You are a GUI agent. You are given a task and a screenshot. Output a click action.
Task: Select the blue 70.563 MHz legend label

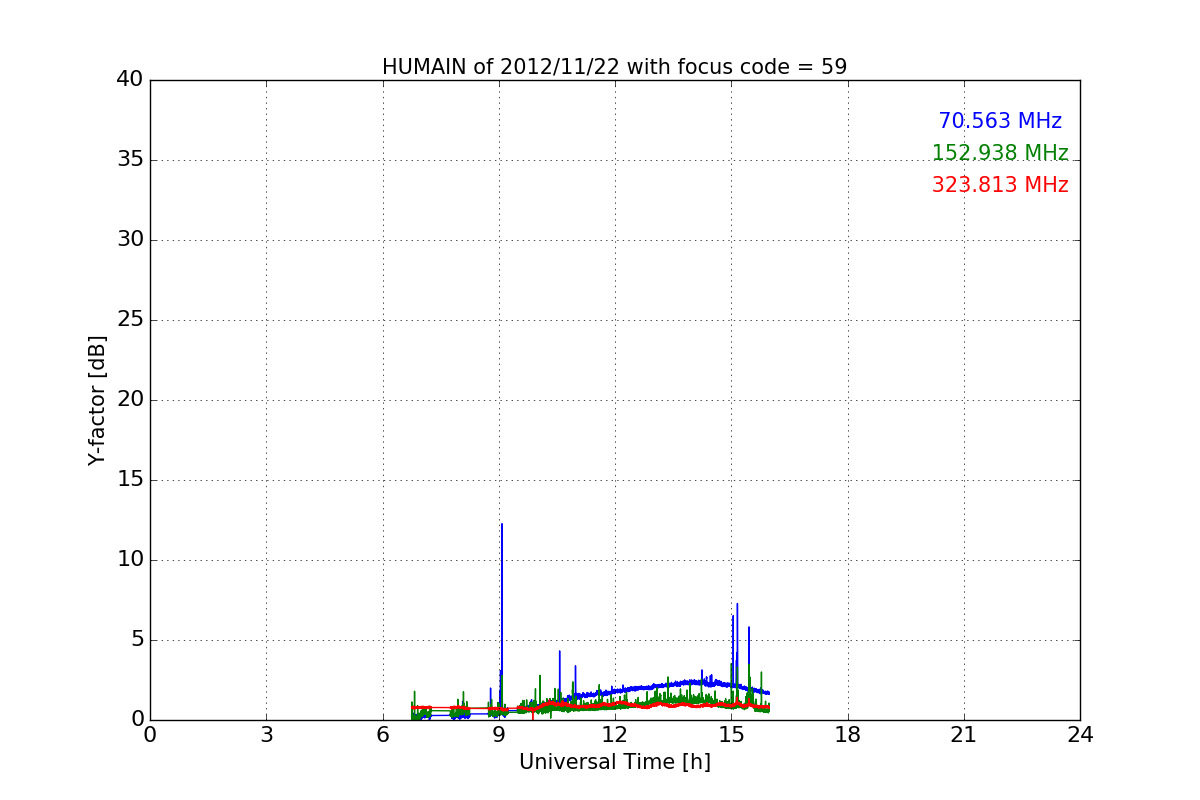1000,121
